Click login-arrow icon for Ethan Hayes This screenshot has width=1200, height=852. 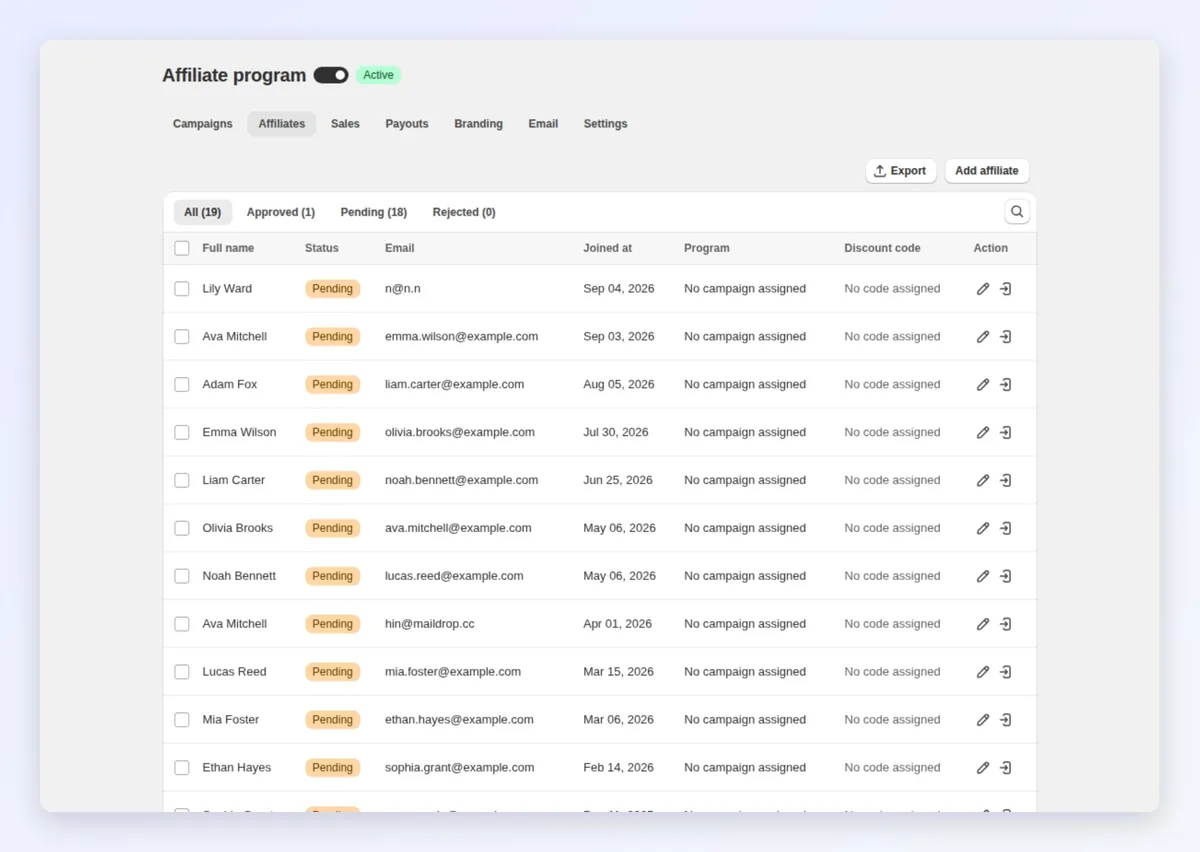[x=1006, y=768]
